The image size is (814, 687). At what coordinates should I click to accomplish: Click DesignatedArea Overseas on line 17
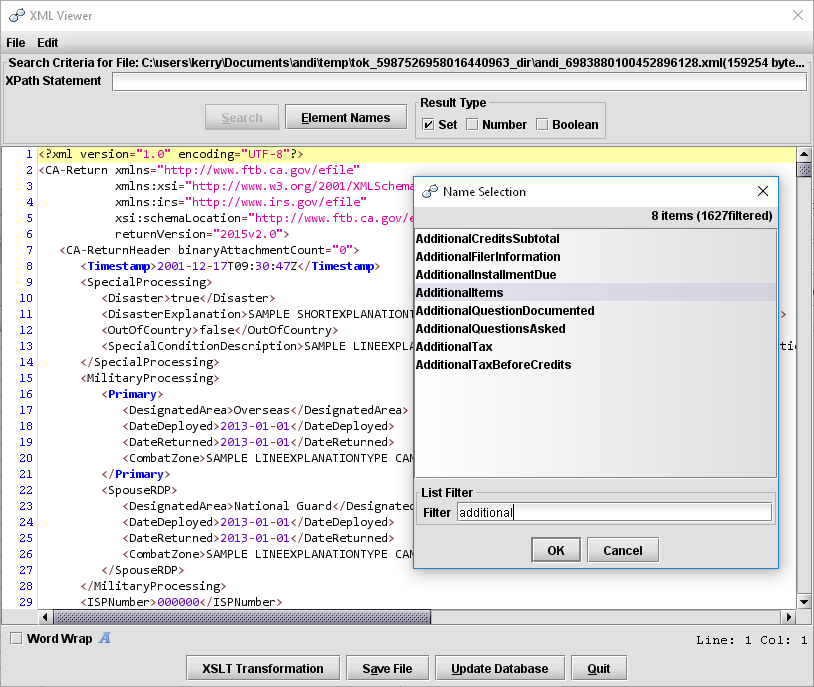coord(265,410)
